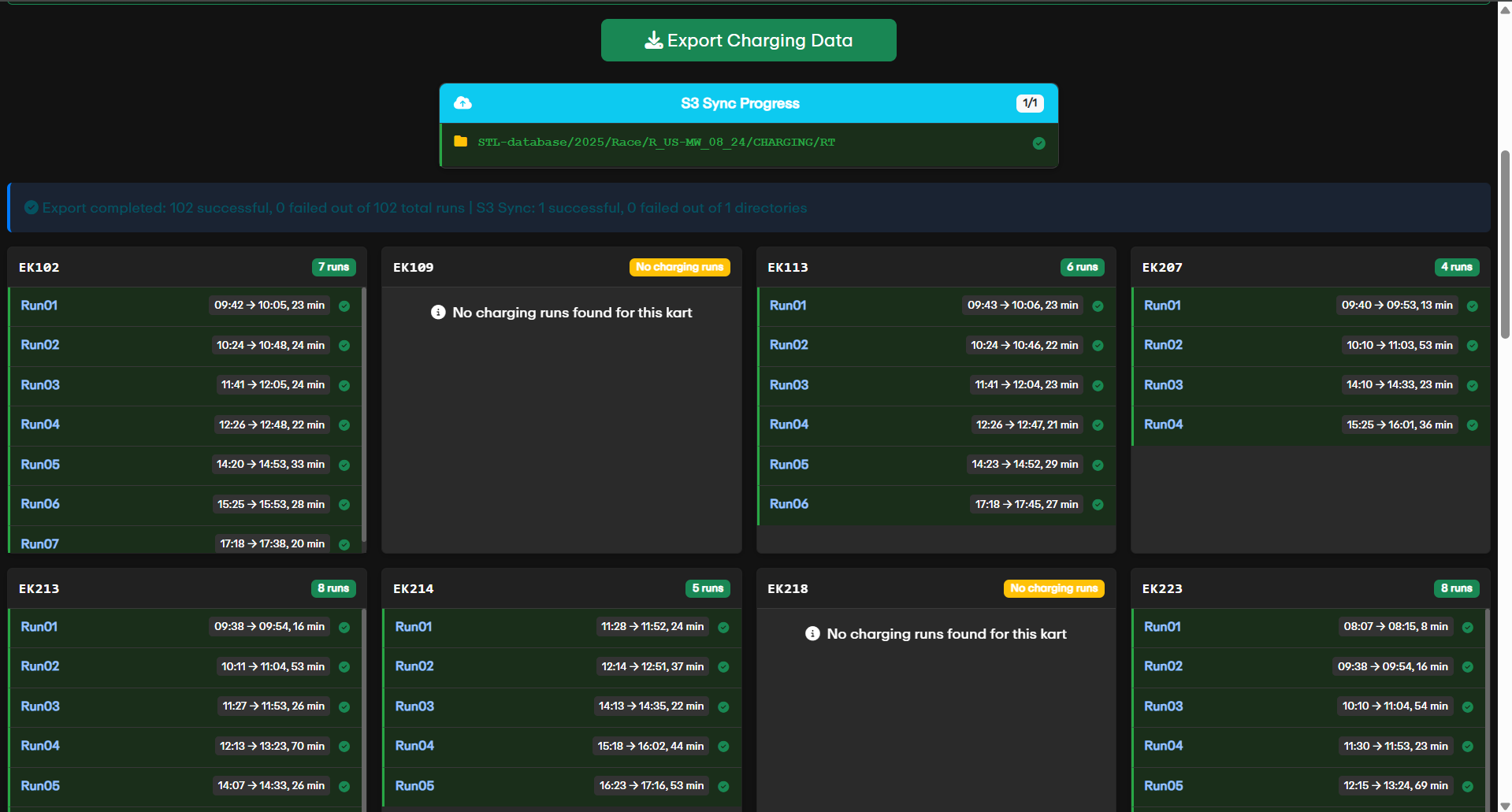The image size is (1512, 812).
Task: Click the EK102 card's vertical scrollbar
Action: click(x=364, y=413)
